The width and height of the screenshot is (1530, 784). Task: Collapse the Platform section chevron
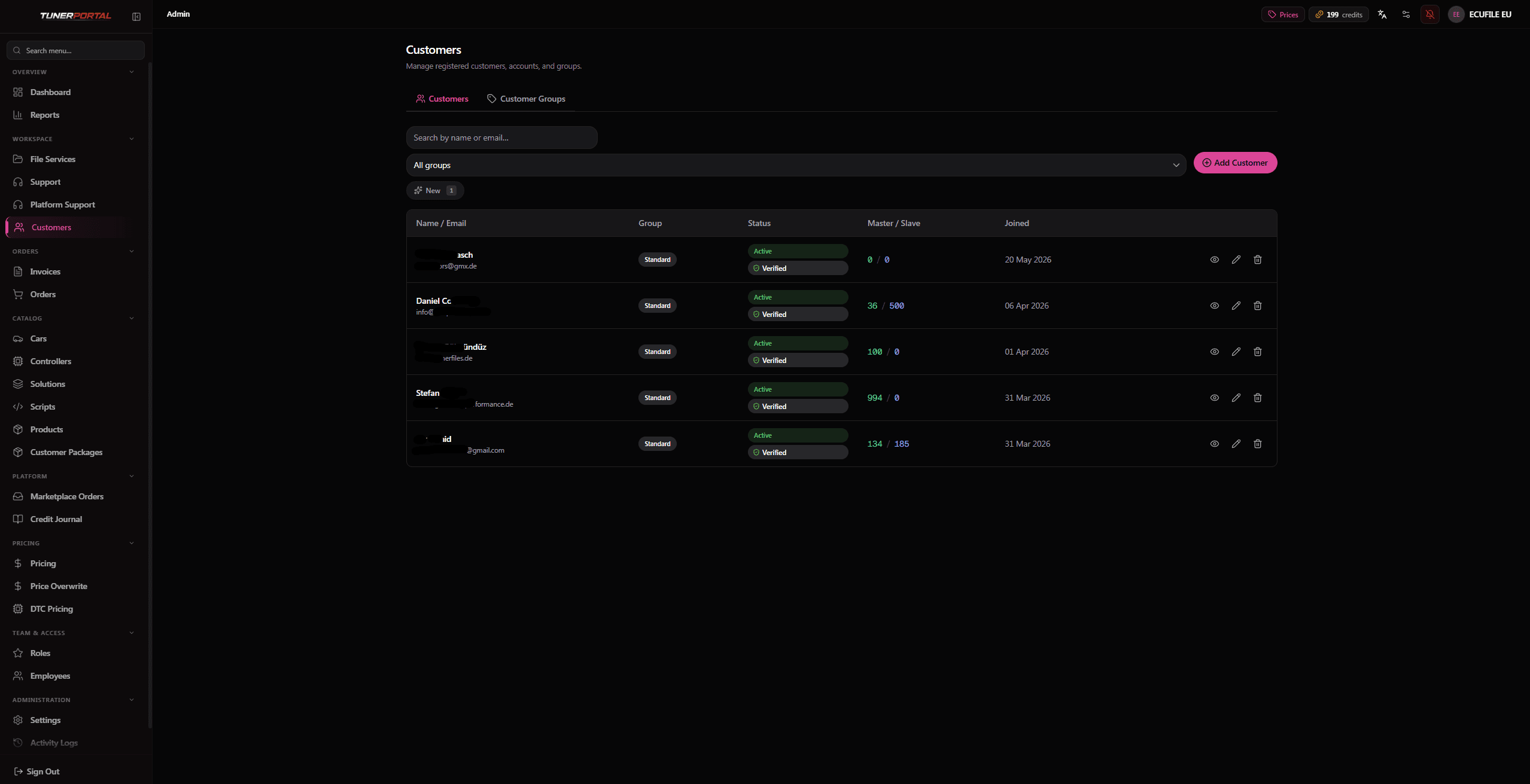pos(132,476)
